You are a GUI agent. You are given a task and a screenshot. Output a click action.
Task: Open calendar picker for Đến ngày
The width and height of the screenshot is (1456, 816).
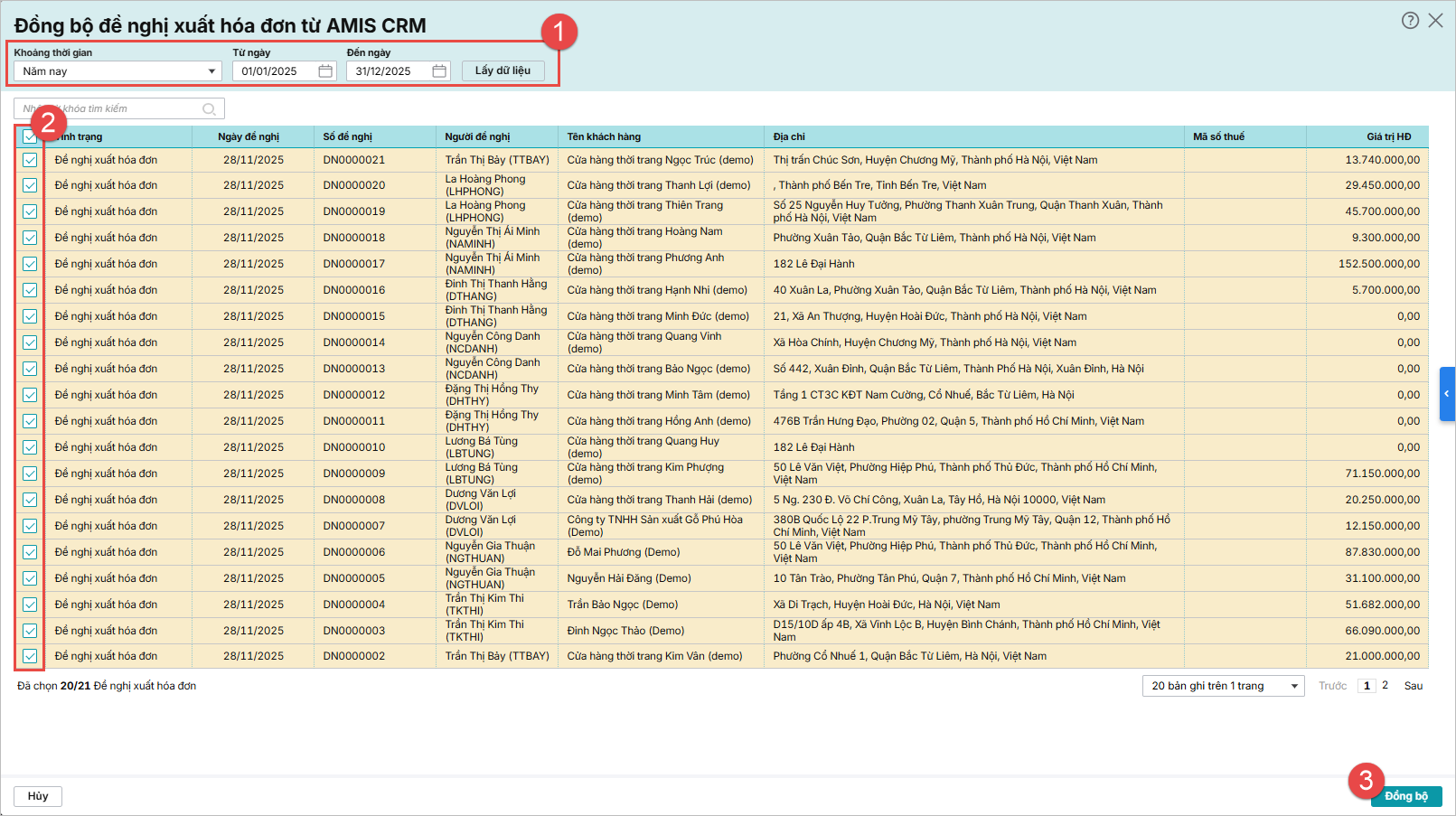tap(439, 71)
